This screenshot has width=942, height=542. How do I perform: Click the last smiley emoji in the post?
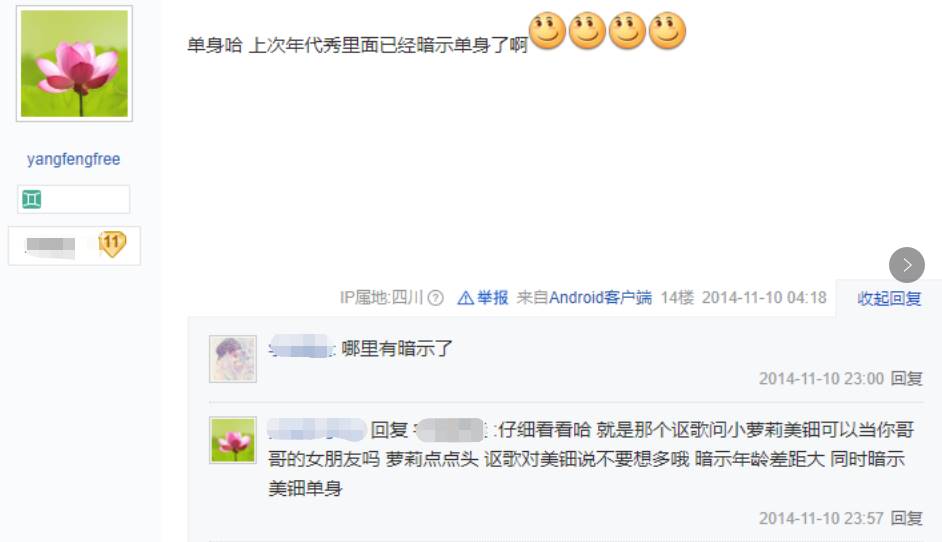tap(667, 30)
